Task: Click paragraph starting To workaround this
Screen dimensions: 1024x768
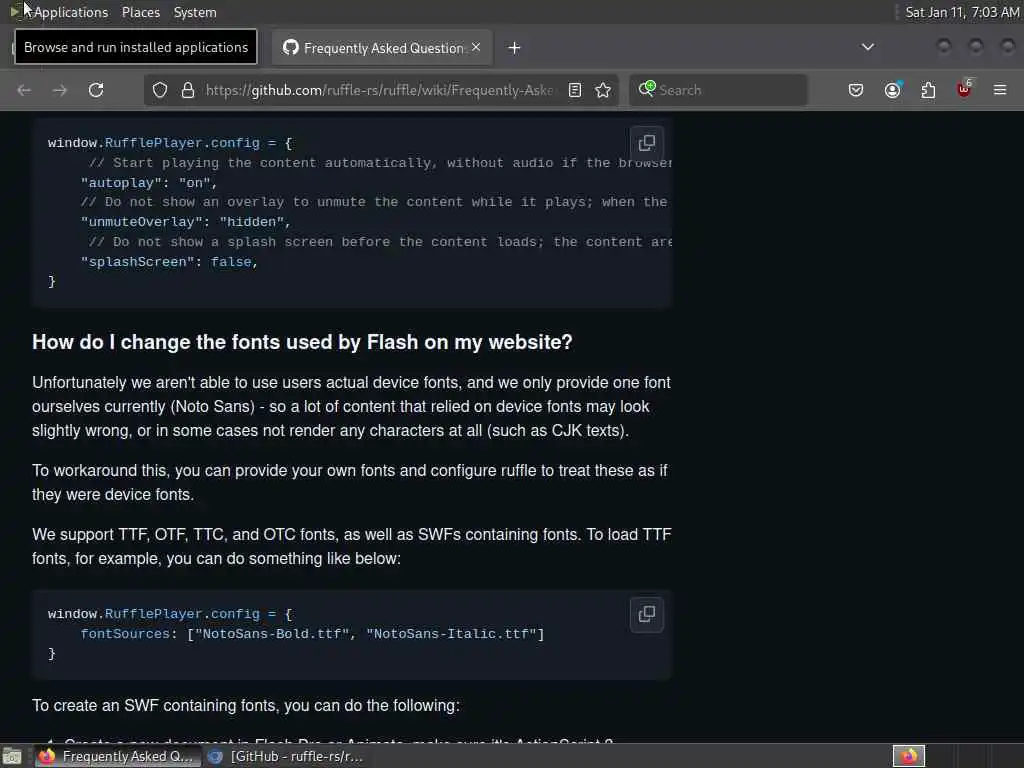Action: (350, 483)
